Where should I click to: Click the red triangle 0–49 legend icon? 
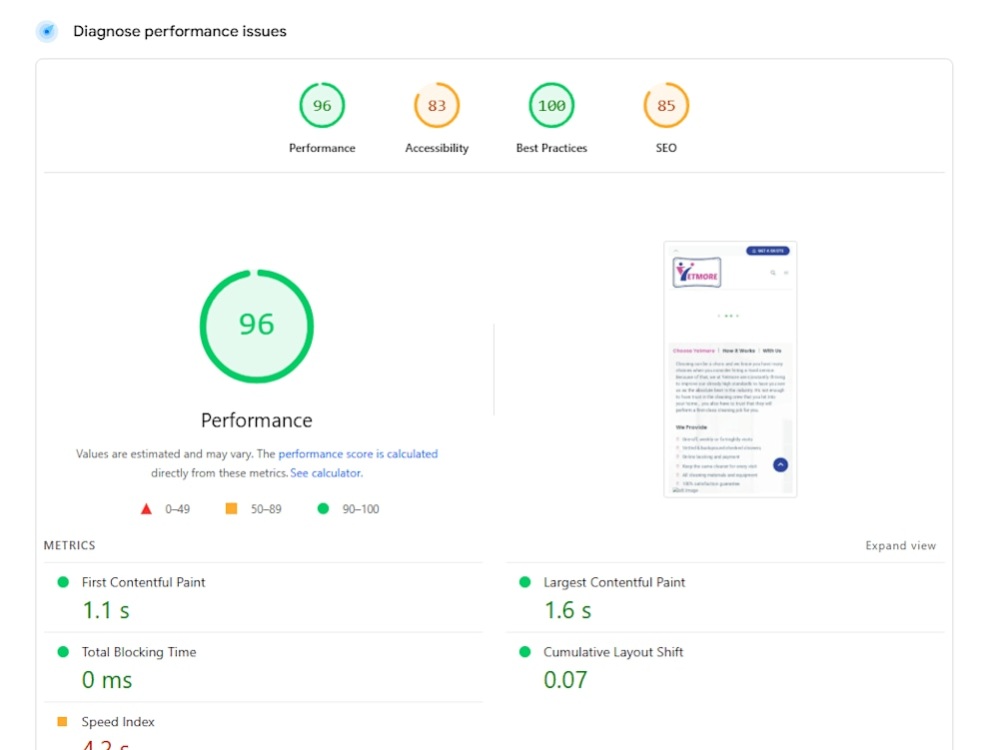(146, 509)
